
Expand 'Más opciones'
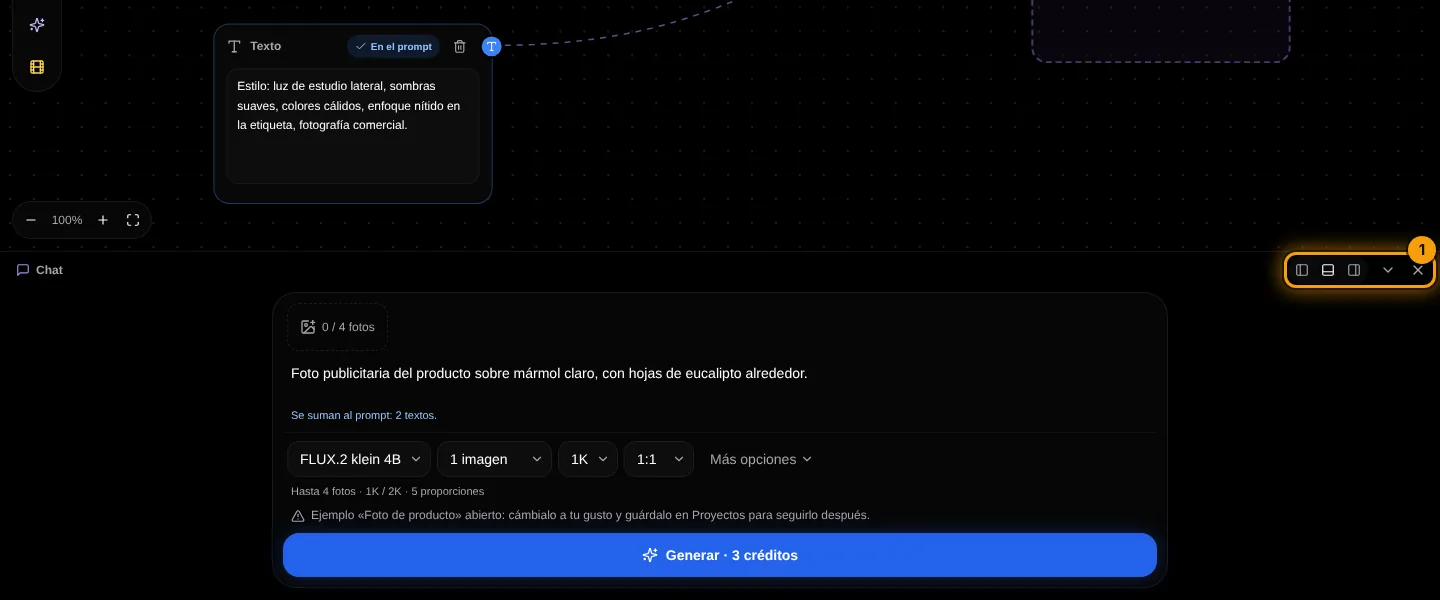tap(761, 459)
